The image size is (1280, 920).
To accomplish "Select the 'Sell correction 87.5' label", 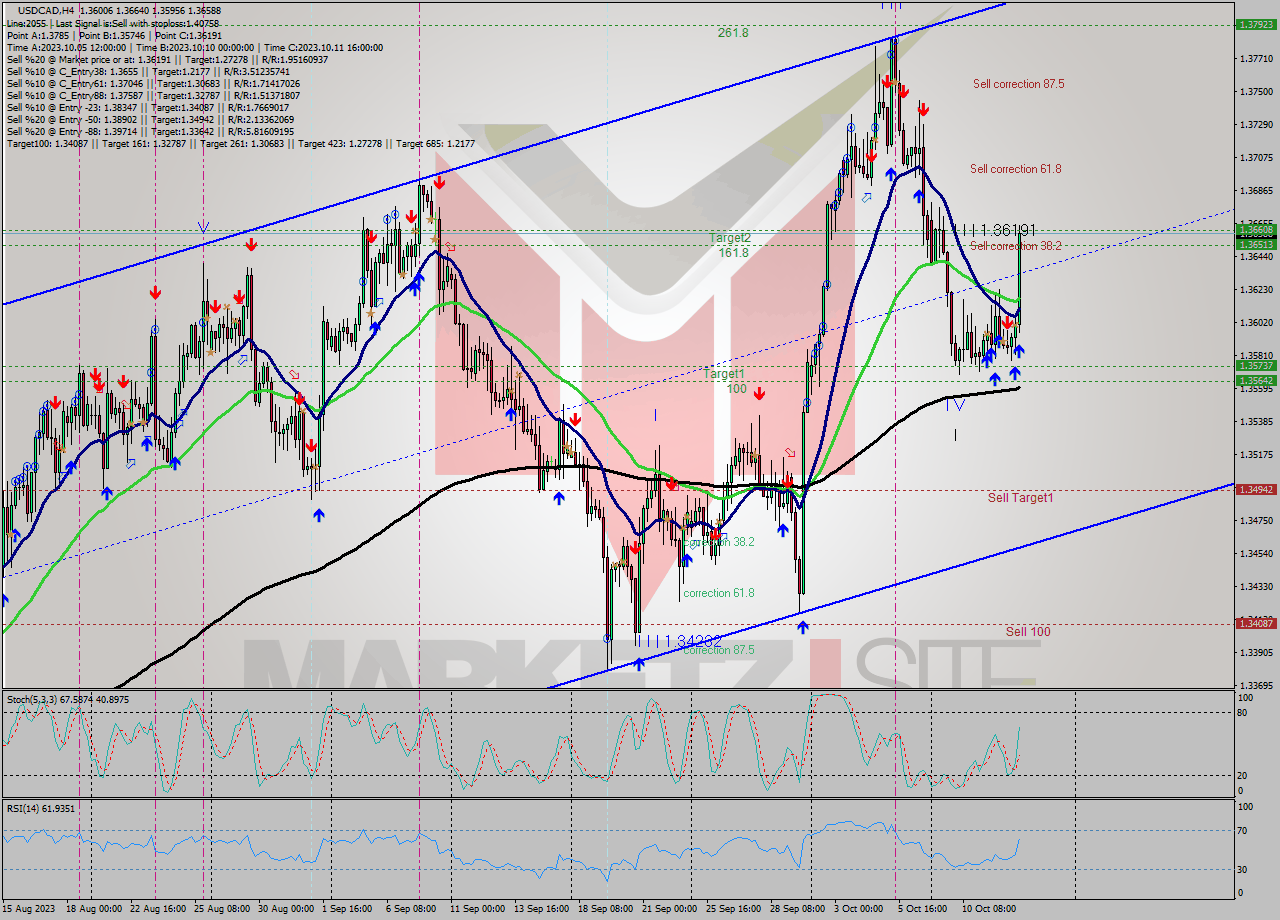I will [x=1018, y=84].
